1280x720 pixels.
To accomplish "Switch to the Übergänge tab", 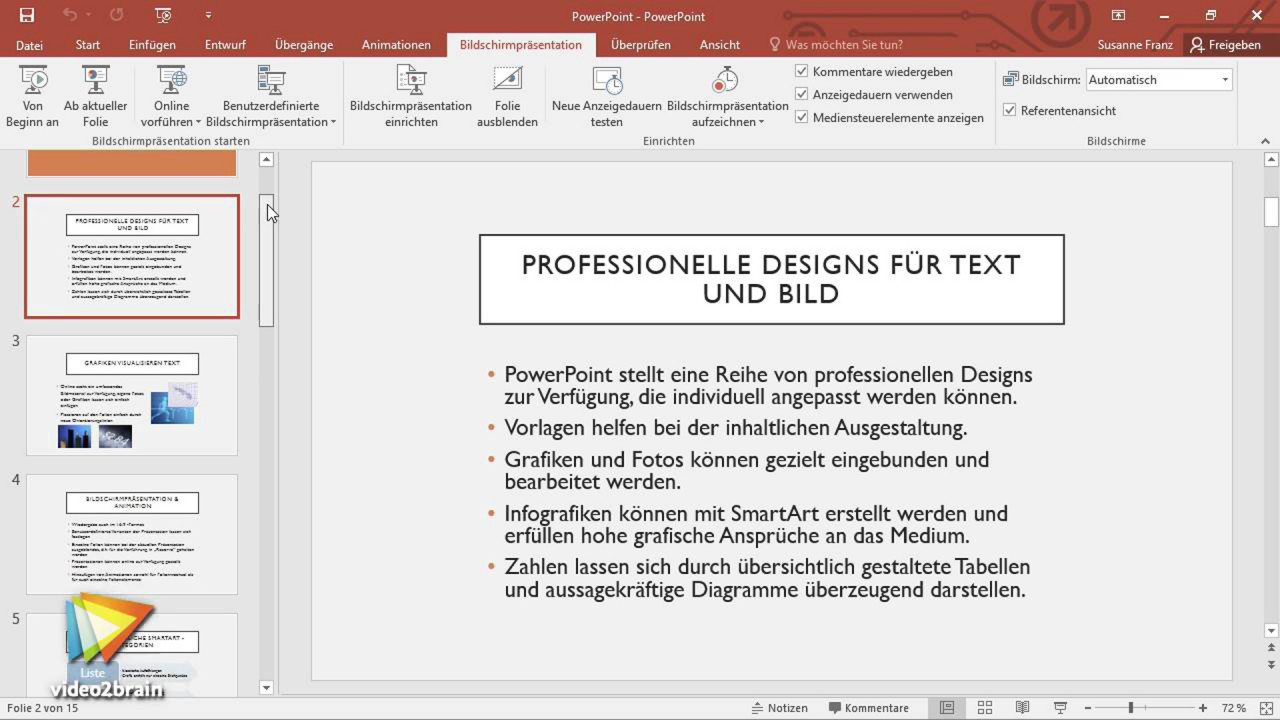I will (x=304, y=45).
